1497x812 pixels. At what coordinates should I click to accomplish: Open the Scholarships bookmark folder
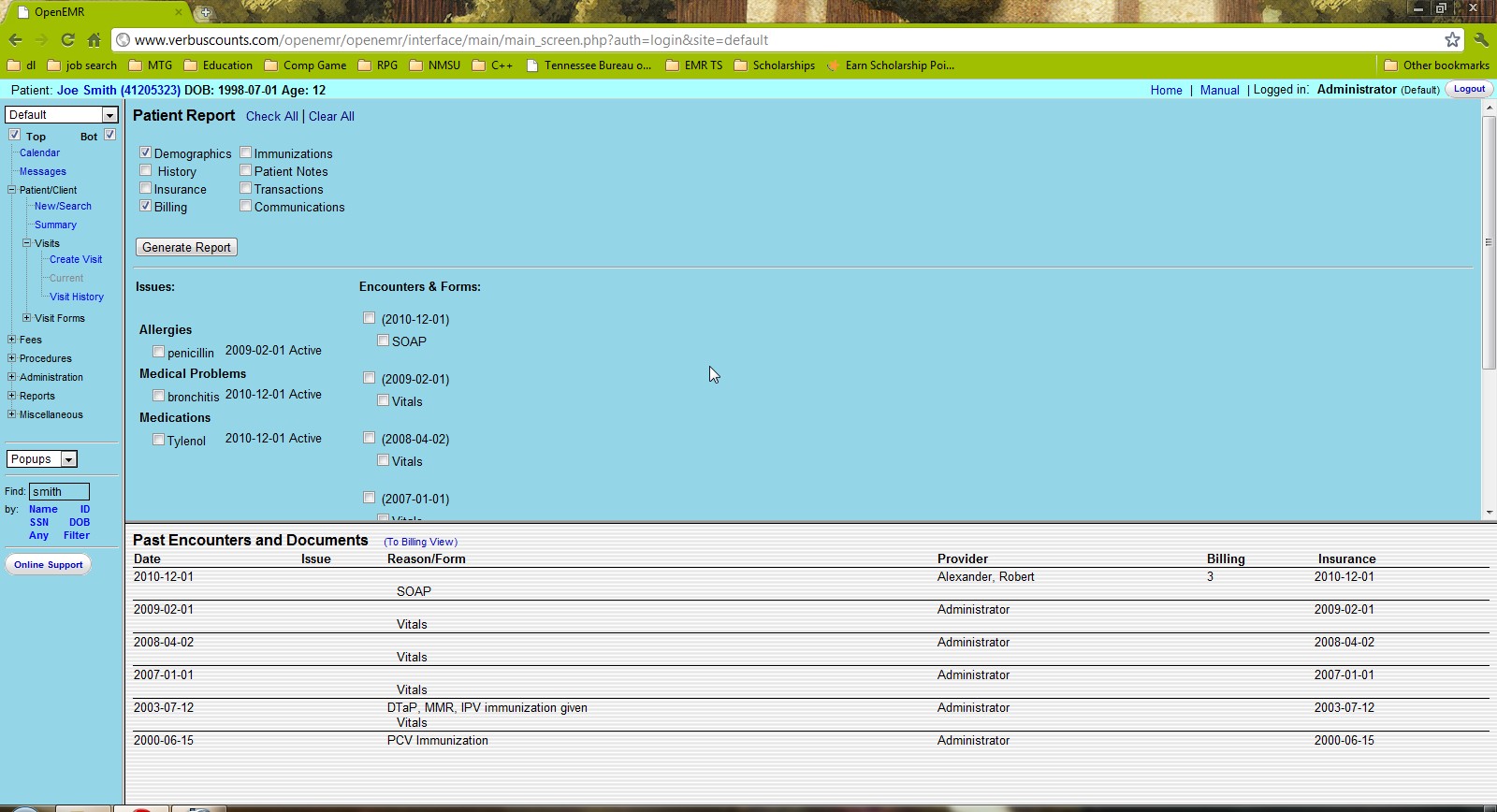[775, 65]
